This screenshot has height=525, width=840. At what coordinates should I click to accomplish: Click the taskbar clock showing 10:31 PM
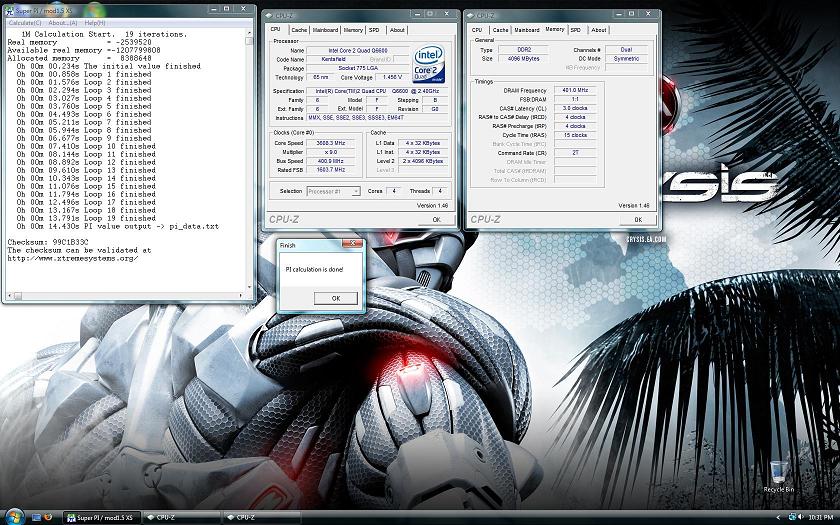820,518
